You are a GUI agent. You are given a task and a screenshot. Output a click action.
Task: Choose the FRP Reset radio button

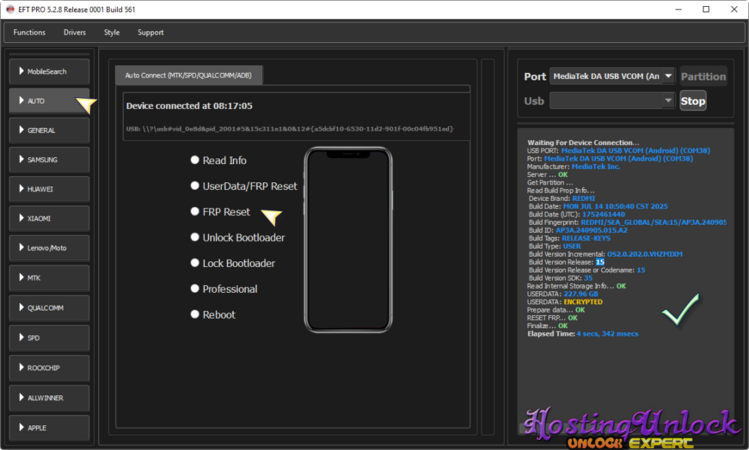195,212
